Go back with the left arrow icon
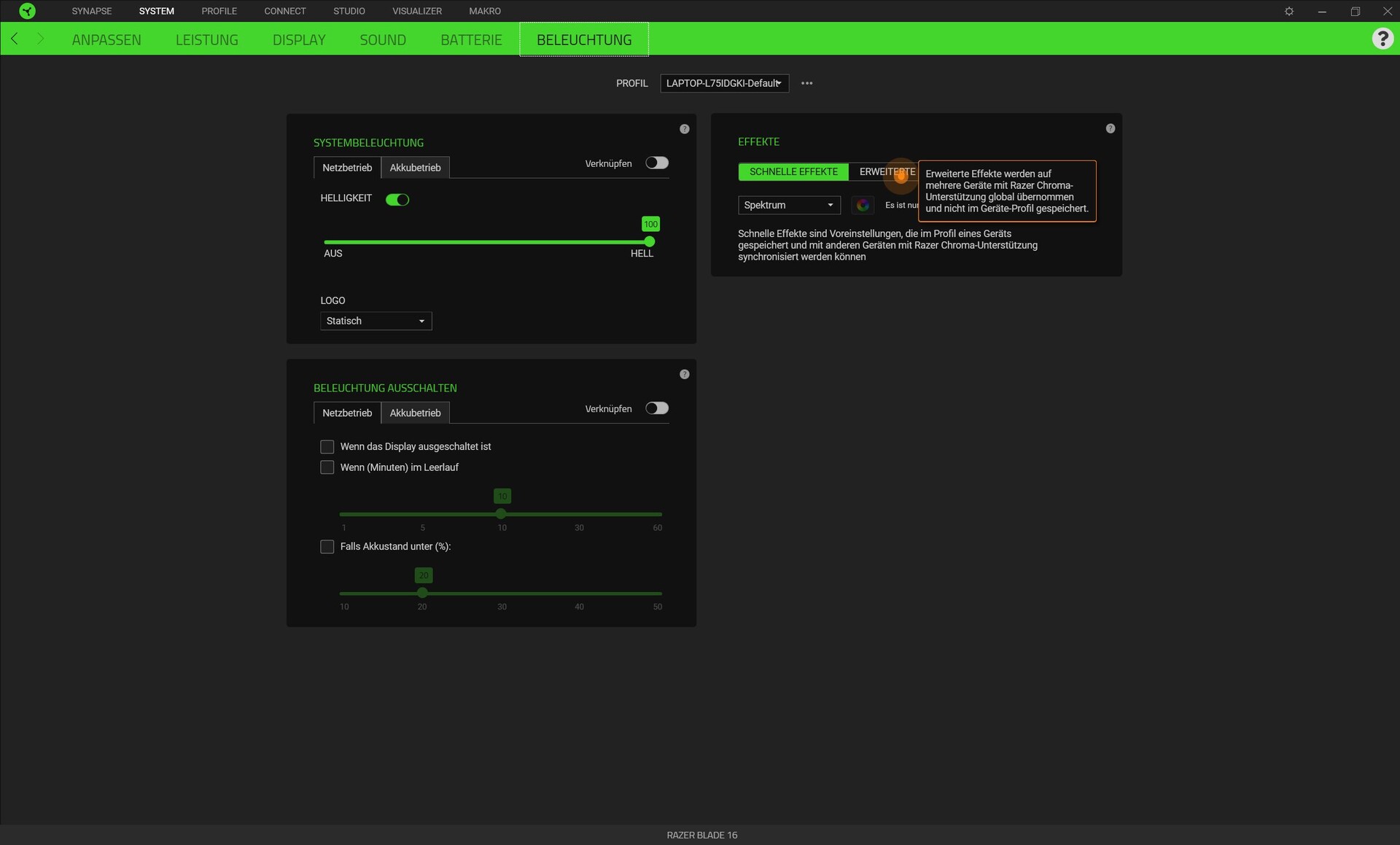The width and height of the screenshot is (1400, 845). [x=15, y=39]
